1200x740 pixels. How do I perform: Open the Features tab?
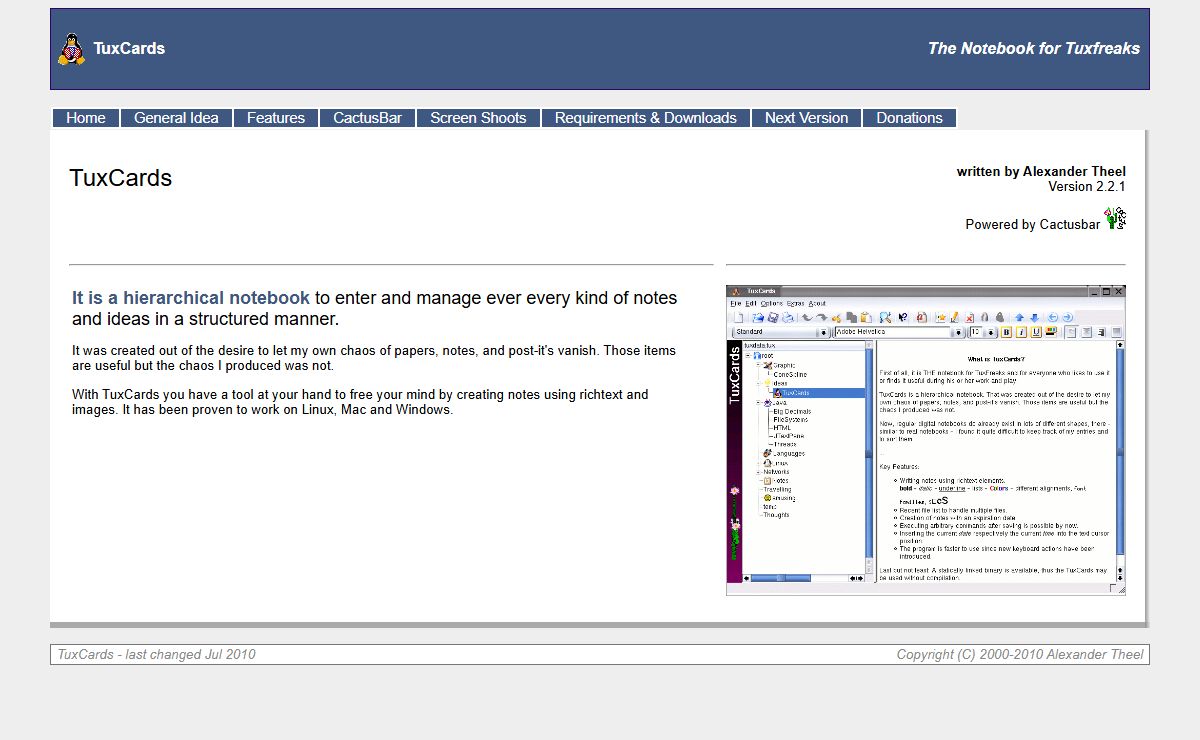(x=275, y=118)
